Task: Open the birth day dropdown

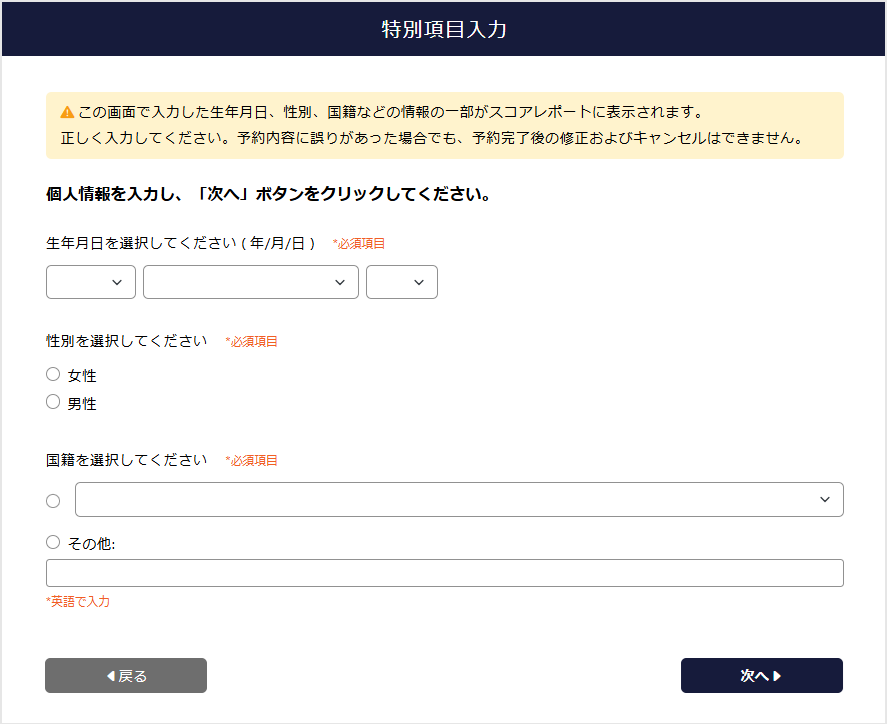Action: (x=401, y=282)
